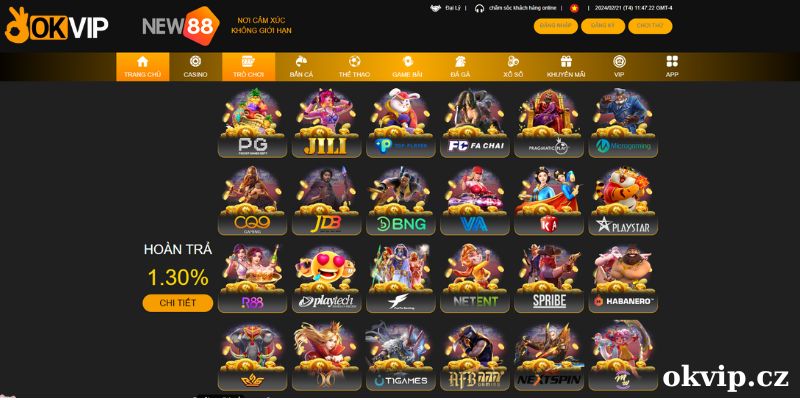Click the Chơi Thử trial button
The width and height of the screenshot is (800, 400).
click(650, 26)
